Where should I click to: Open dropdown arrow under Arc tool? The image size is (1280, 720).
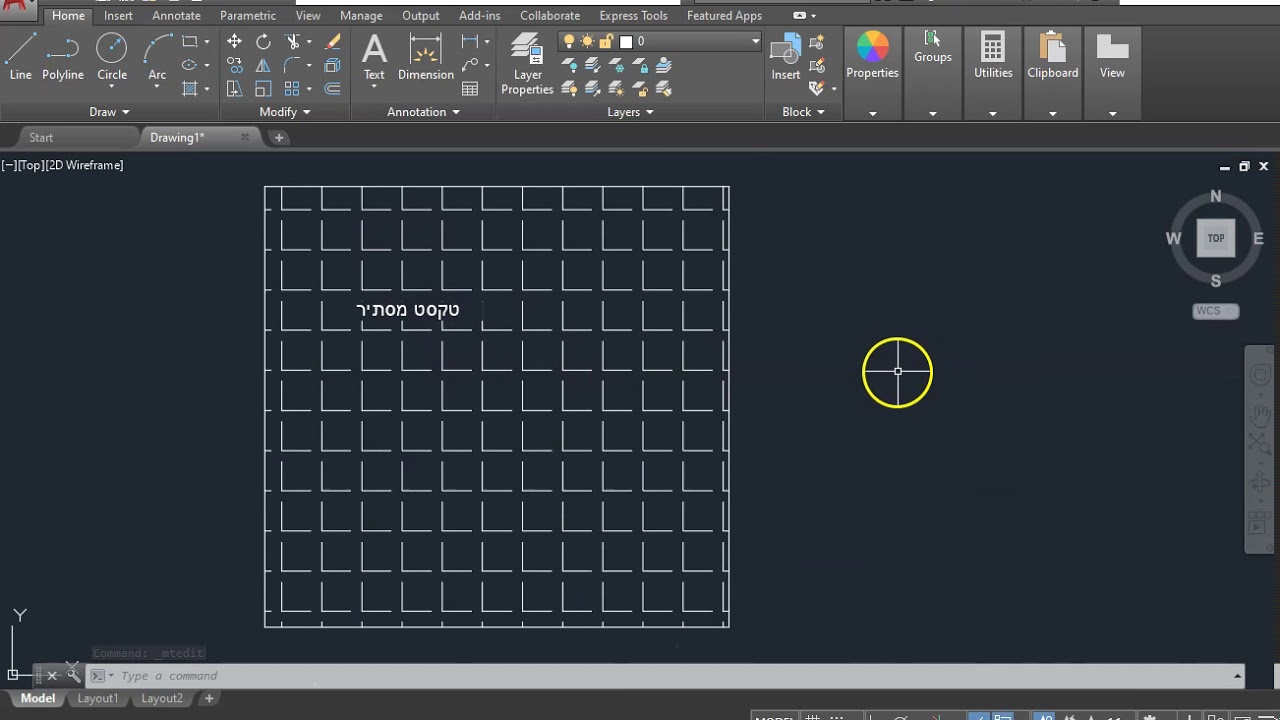tap(157, 88)
